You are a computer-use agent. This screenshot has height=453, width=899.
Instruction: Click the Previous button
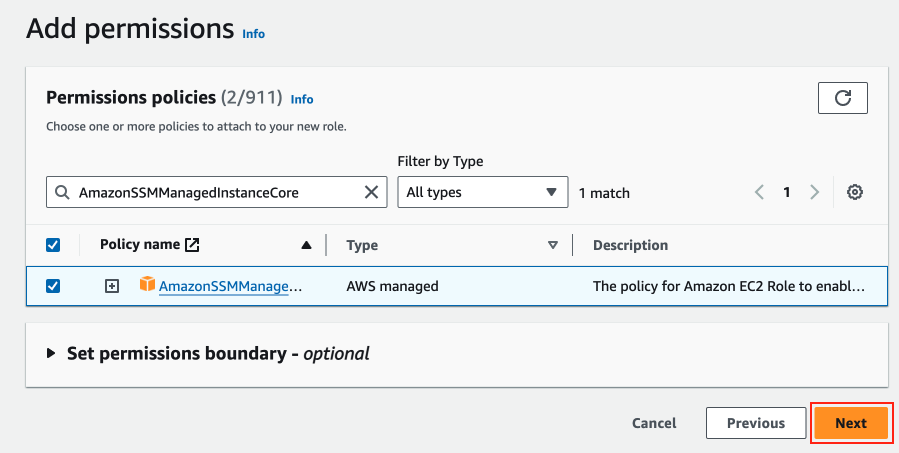755,423
